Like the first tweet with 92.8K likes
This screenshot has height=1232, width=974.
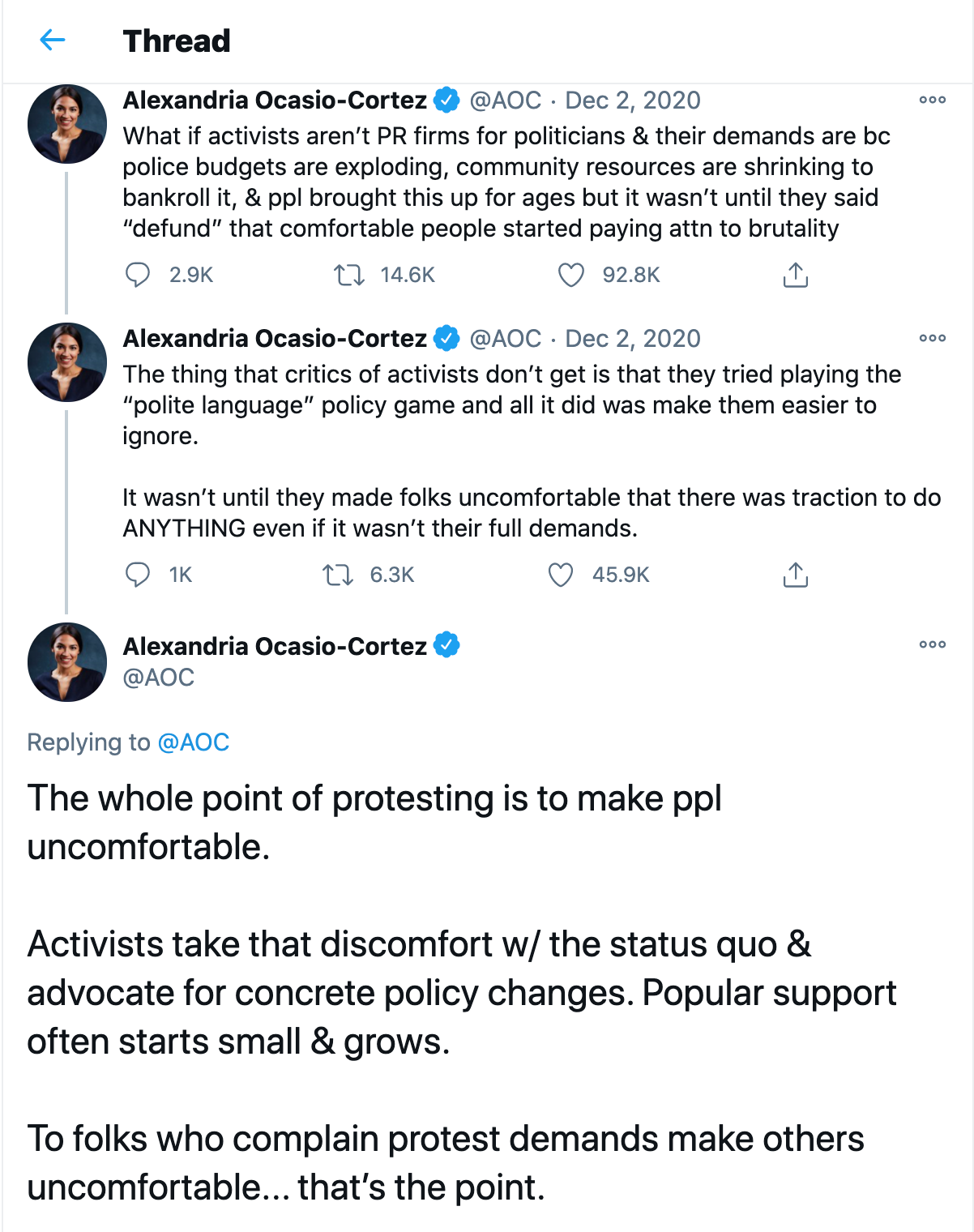571,276
